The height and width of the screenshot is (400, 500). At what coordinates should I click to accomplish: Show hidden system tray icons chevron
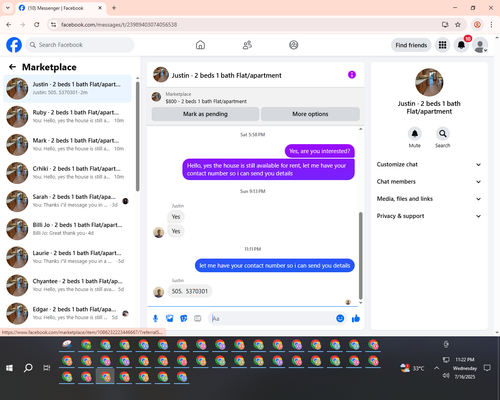[436, 368]
